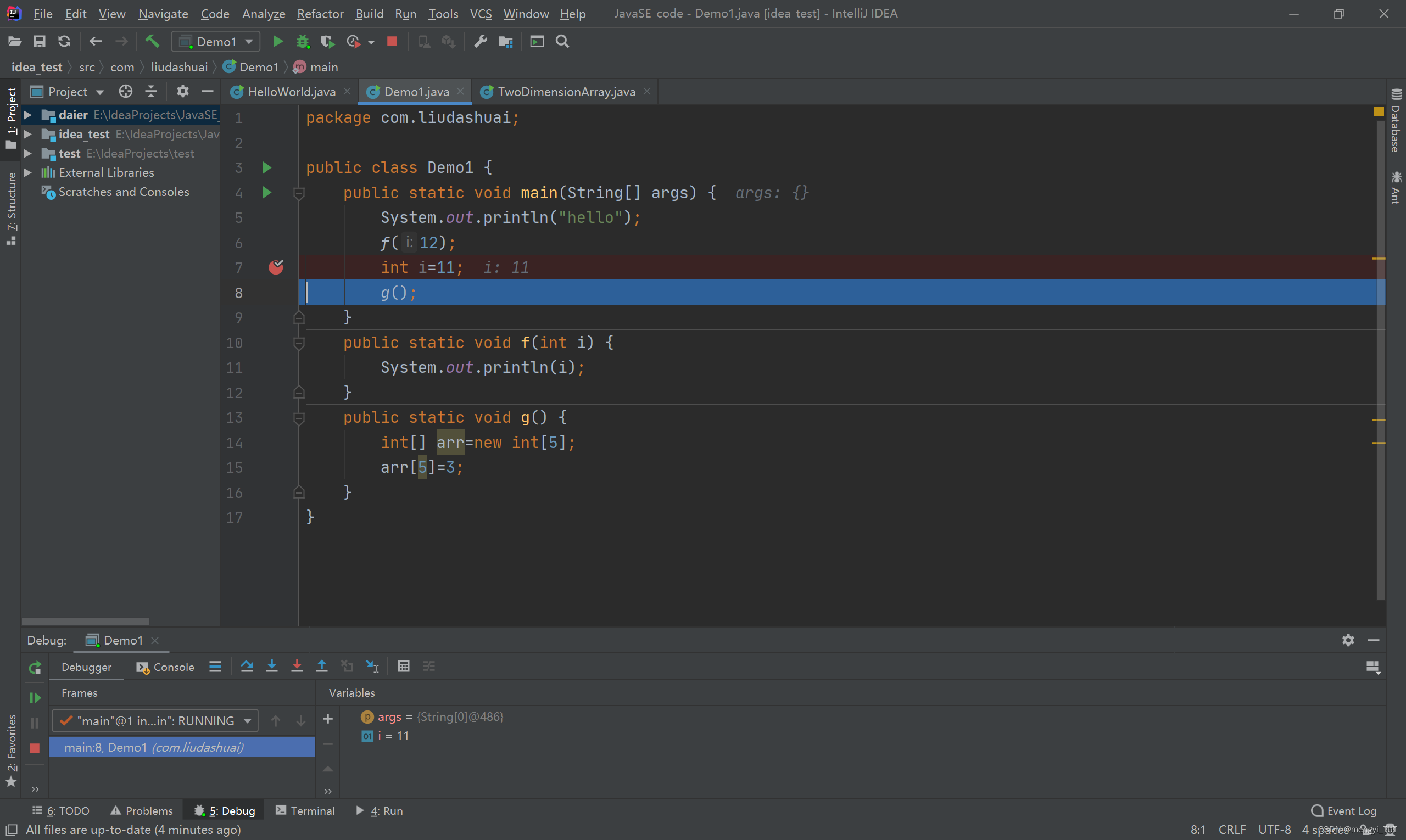This screenshot has width=1406, height=840.
Task: Click Run to Cursor debugger icon
Action: 372,666
